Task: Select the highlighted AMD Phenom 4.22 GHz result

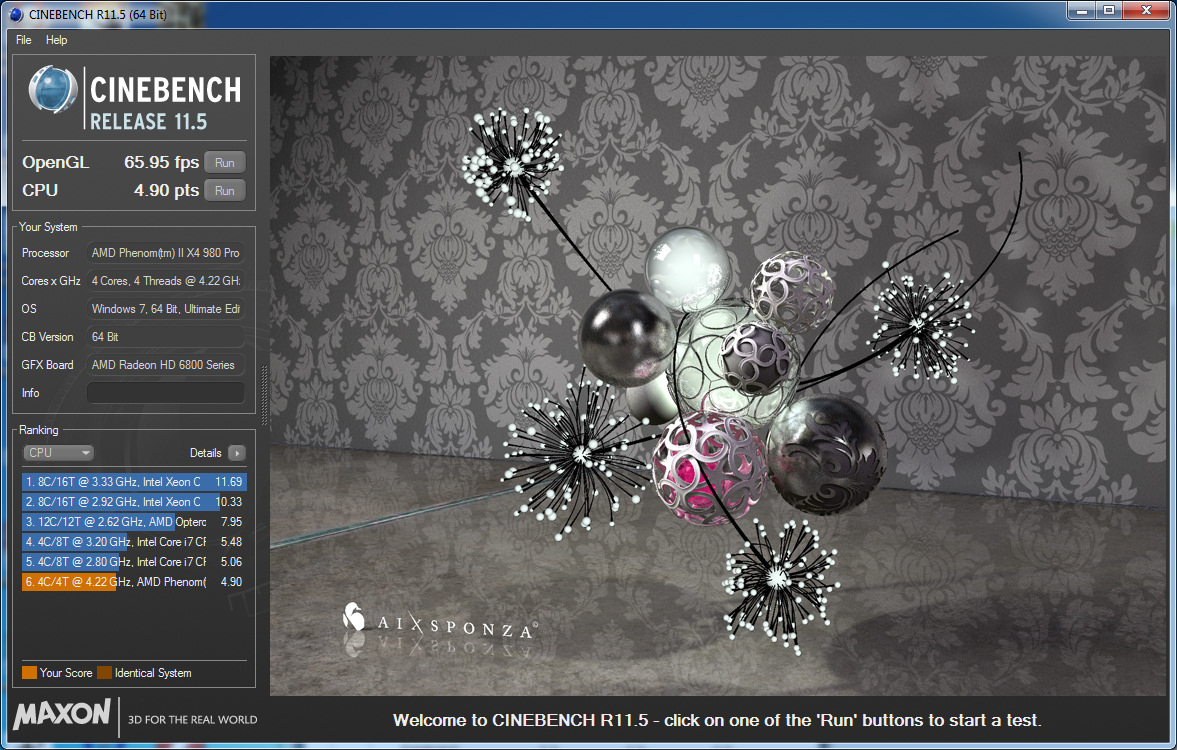Action: coord(133,582)
